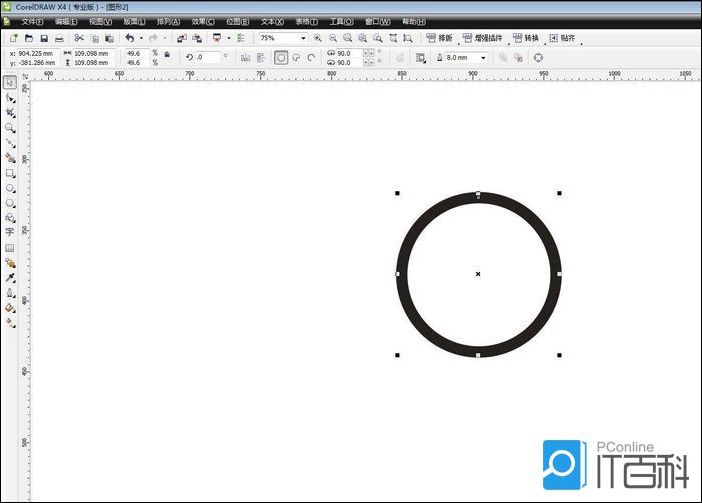
Task: Open the 排列(A) menu
Action: [x=168, y=21]
